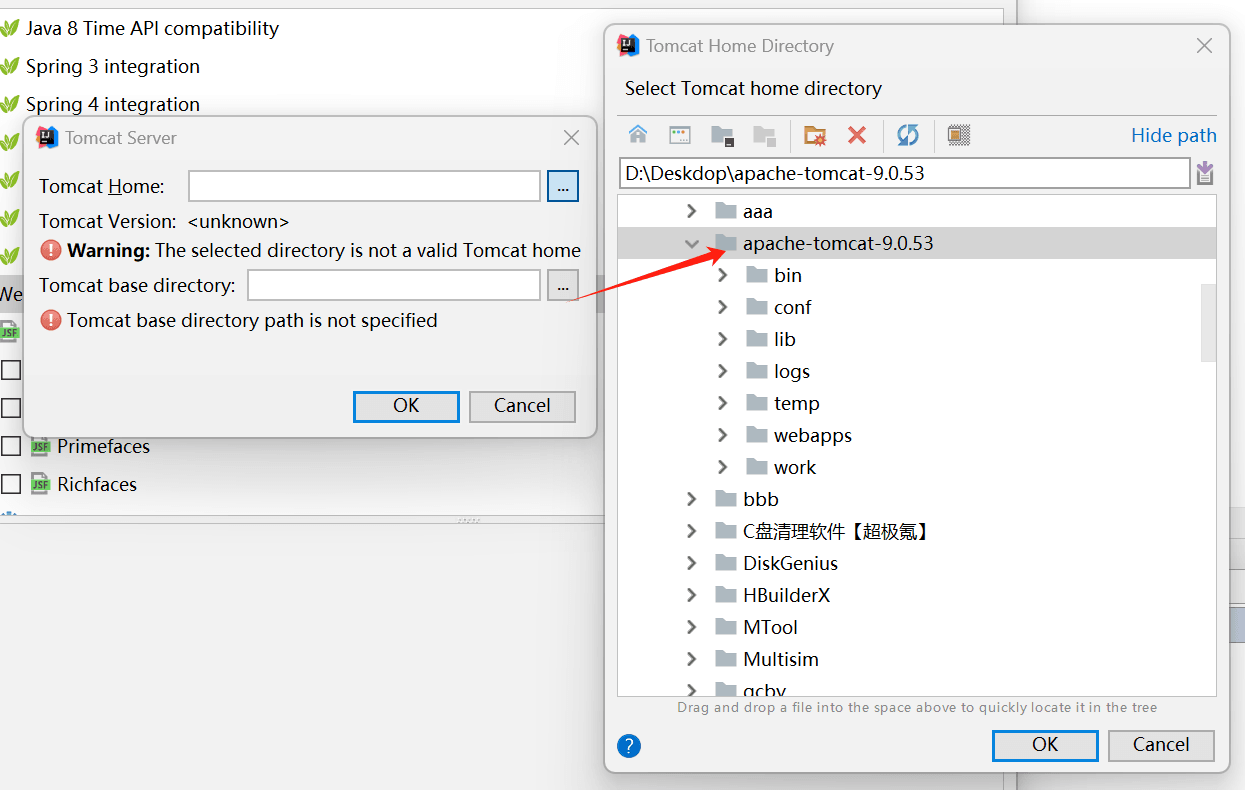Go to the home directory in file chooser
This screenshot has height=790, width=1245.
coord(638,135)
